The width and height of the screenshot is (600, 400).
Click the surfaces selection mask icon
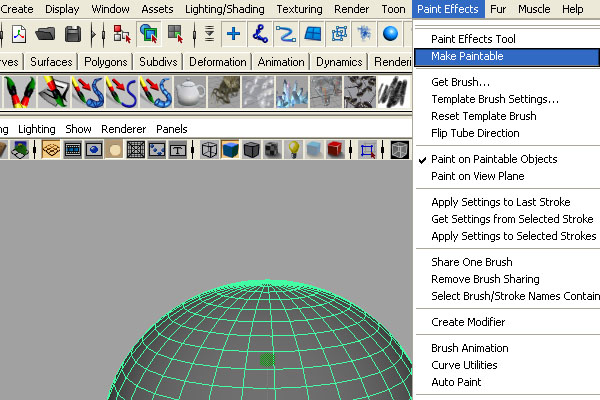313,34
